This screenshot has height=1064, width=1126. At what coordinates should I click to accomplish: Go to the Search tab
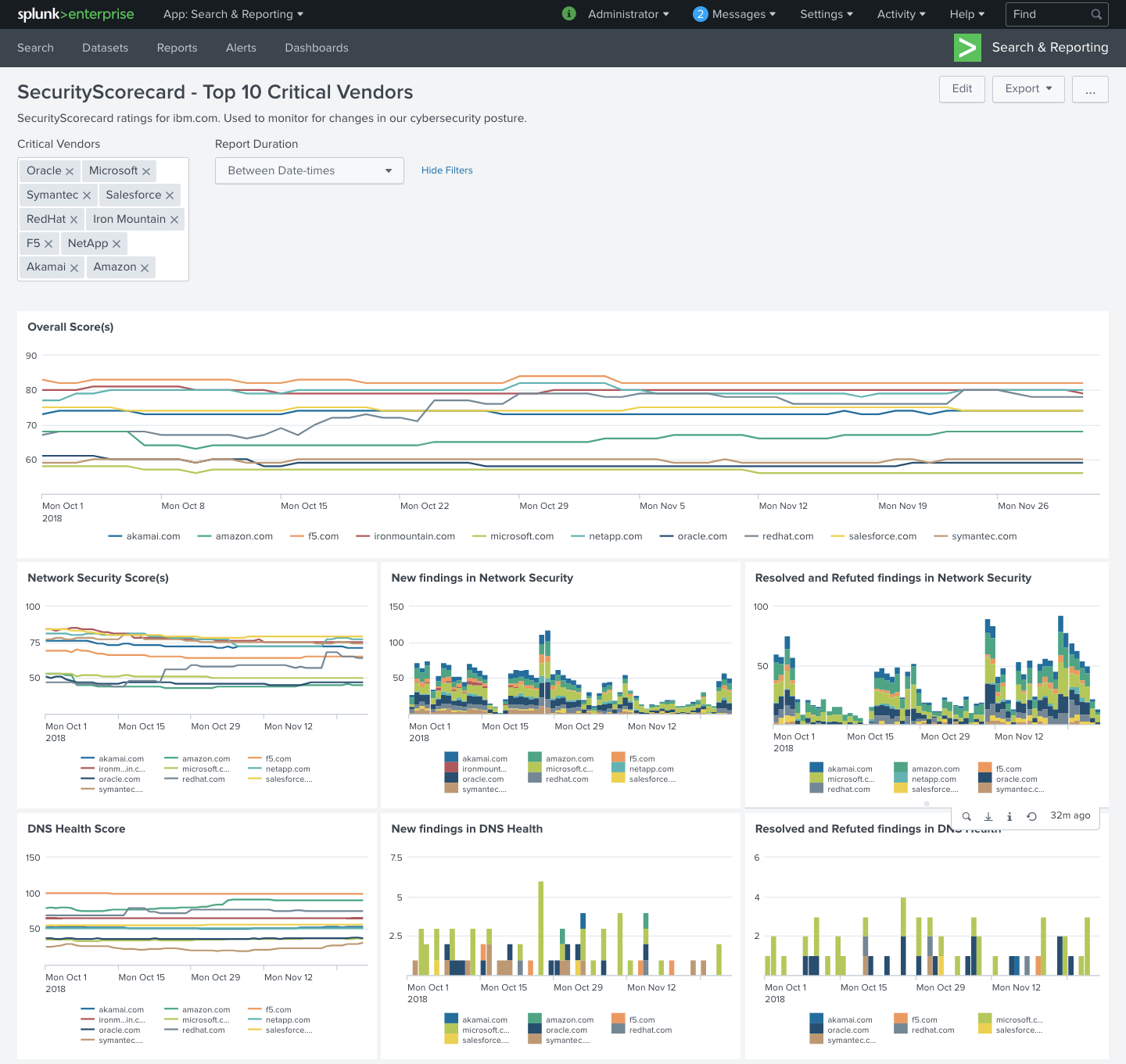point(35,48)
